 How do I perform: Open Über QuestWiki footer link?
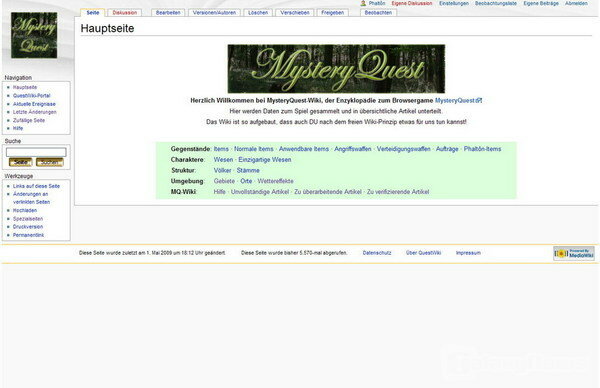coord(423,253)
